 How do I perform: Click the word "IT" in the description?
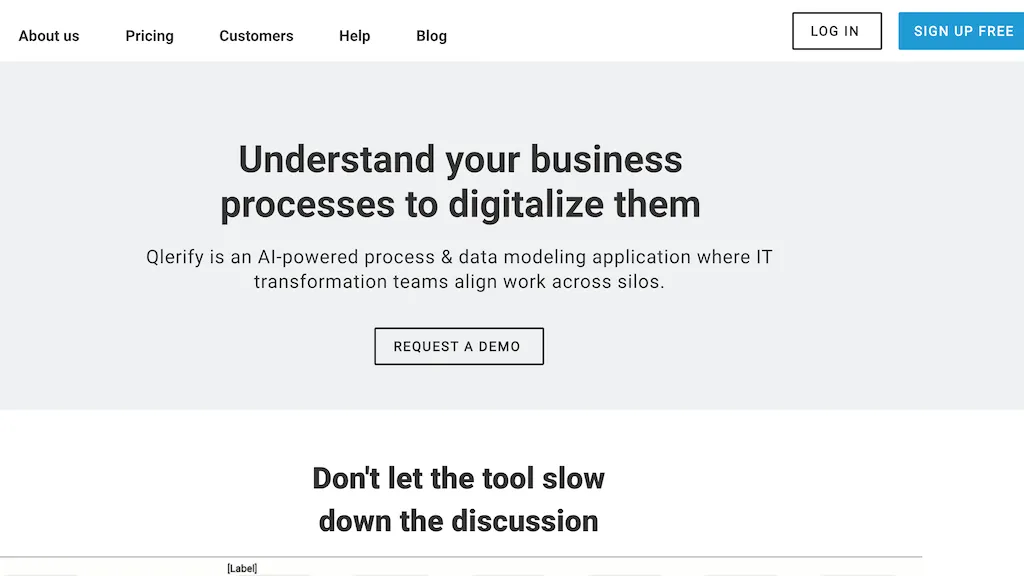[x=762, y=257]
